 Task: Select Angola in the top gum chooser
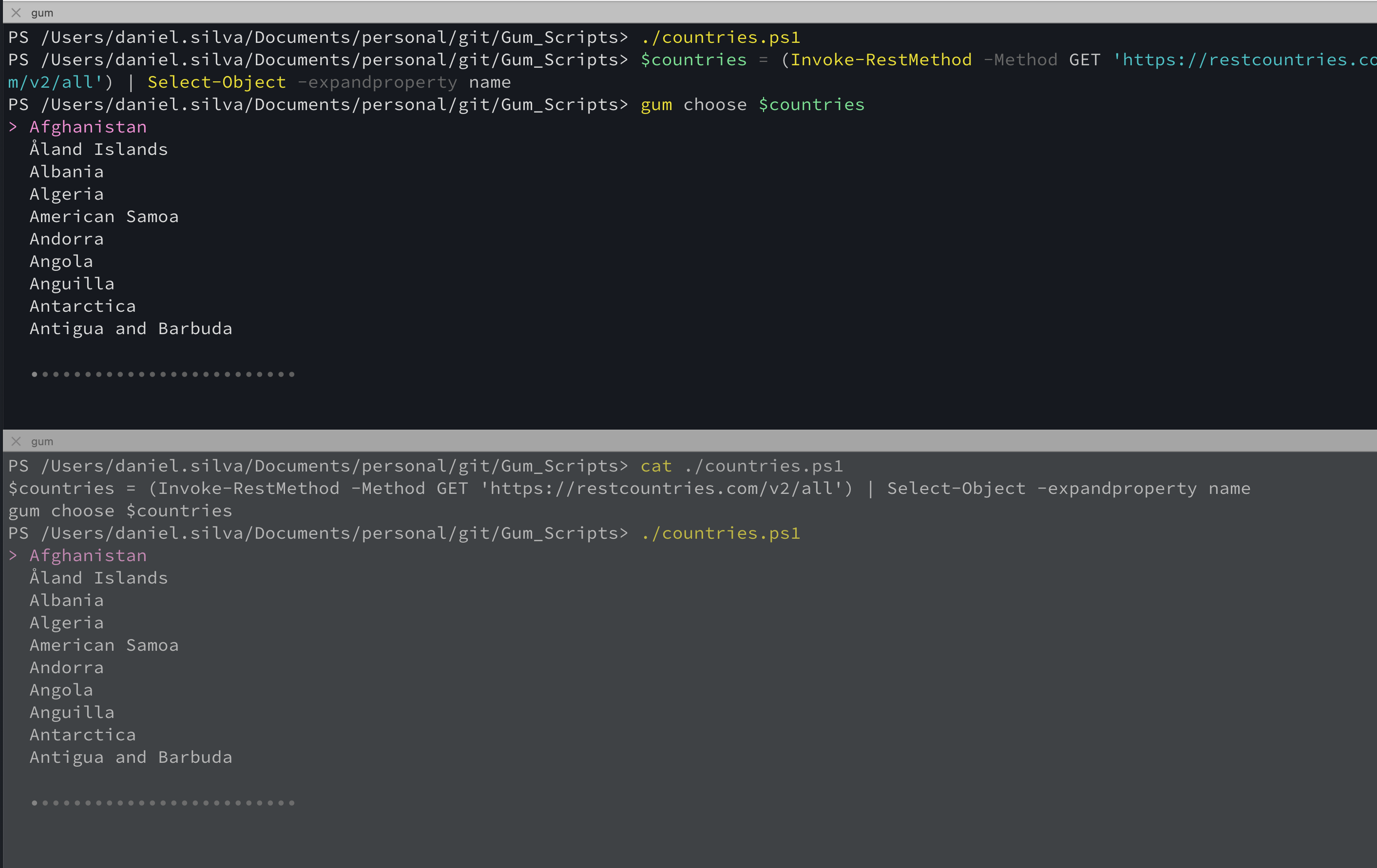pos(61,261)
